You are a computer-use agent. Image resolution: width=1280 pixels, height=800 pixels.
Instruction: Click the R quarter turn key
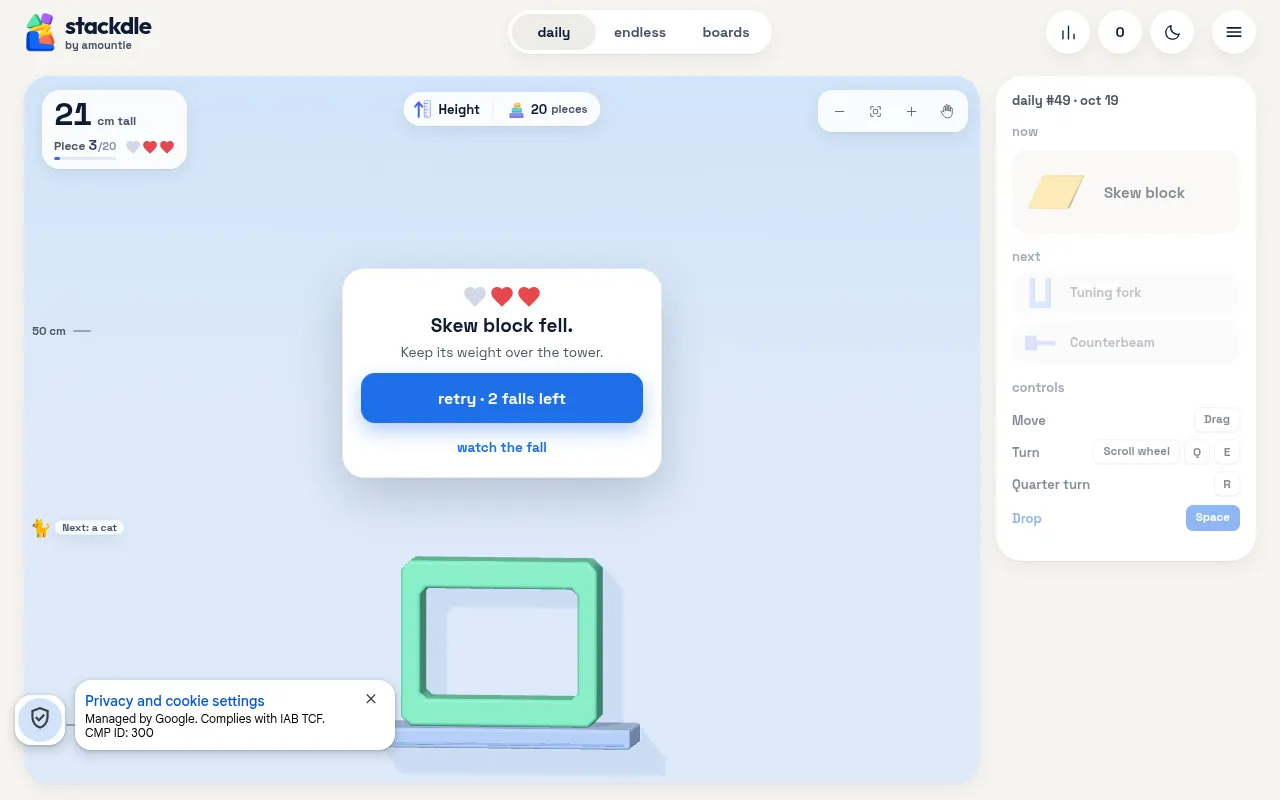tap(1227, 485)
